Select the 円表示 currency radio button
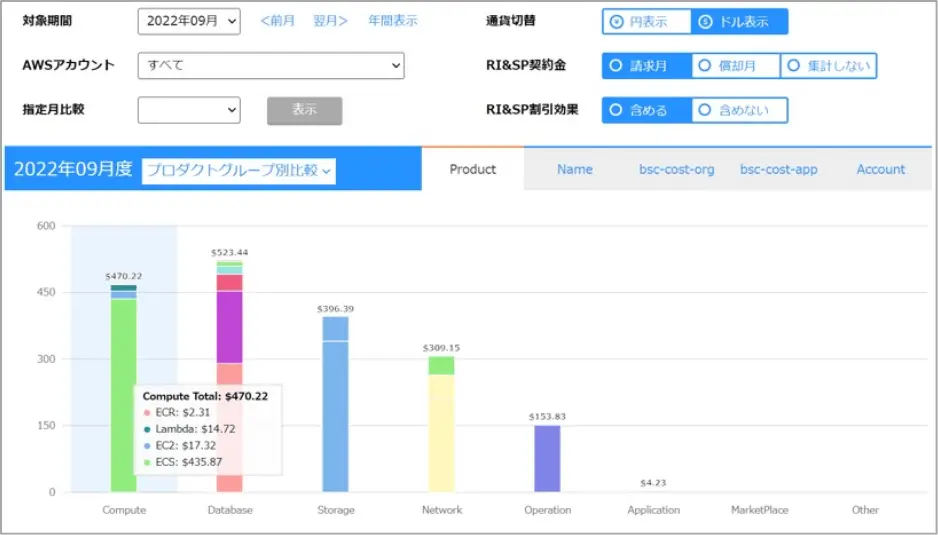The width and height of the screenshot is (938, 535). (x=647, y=22)
